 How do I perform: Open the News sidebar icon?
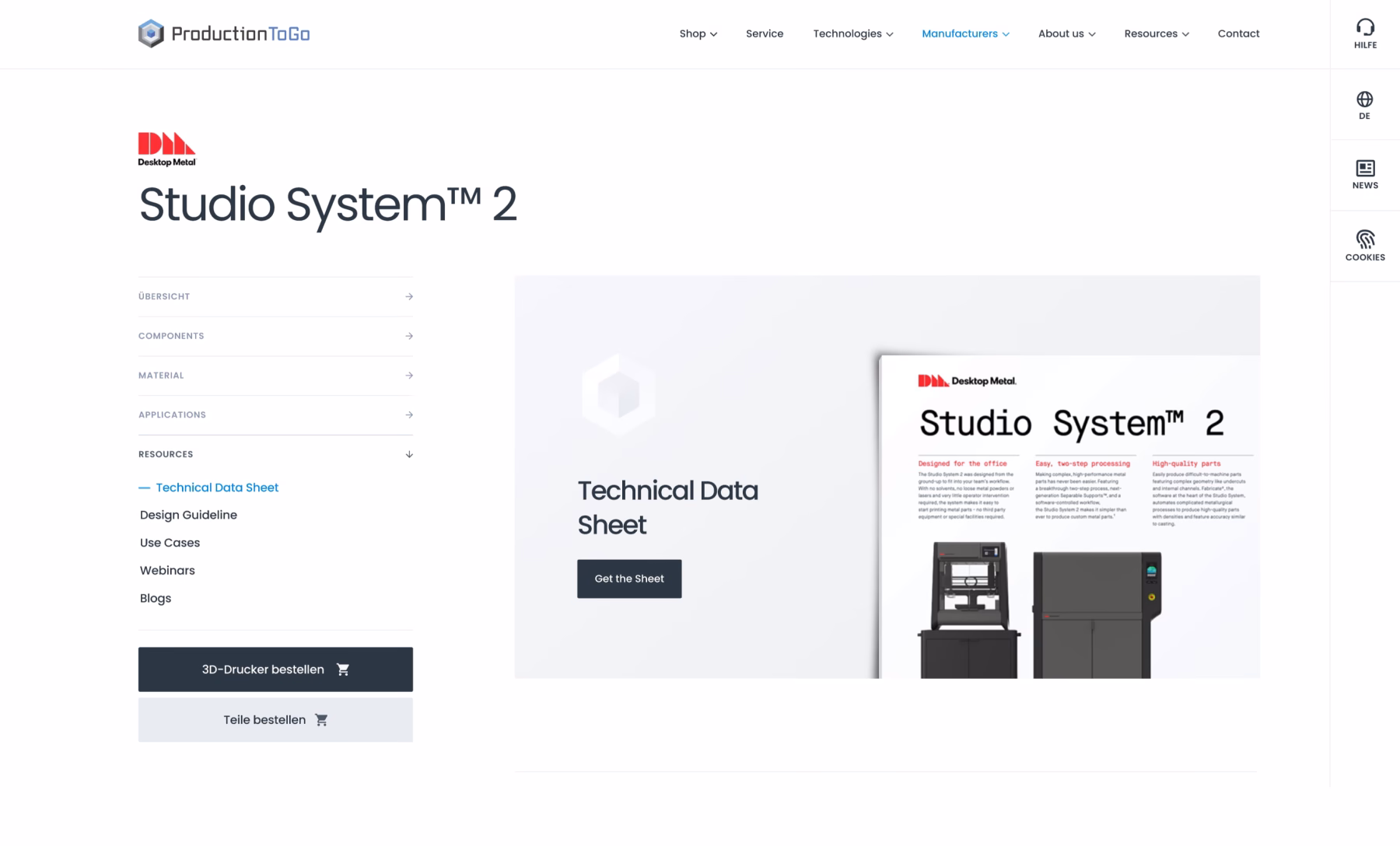click(1365, 175)
